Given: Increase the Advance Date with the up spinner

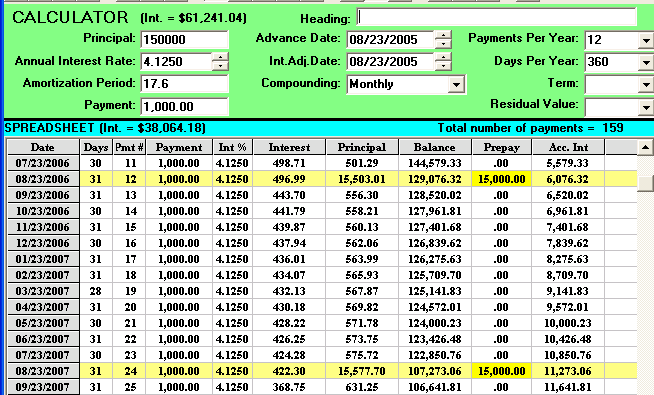Looking at the screenshot, I should tap(443, 35).
